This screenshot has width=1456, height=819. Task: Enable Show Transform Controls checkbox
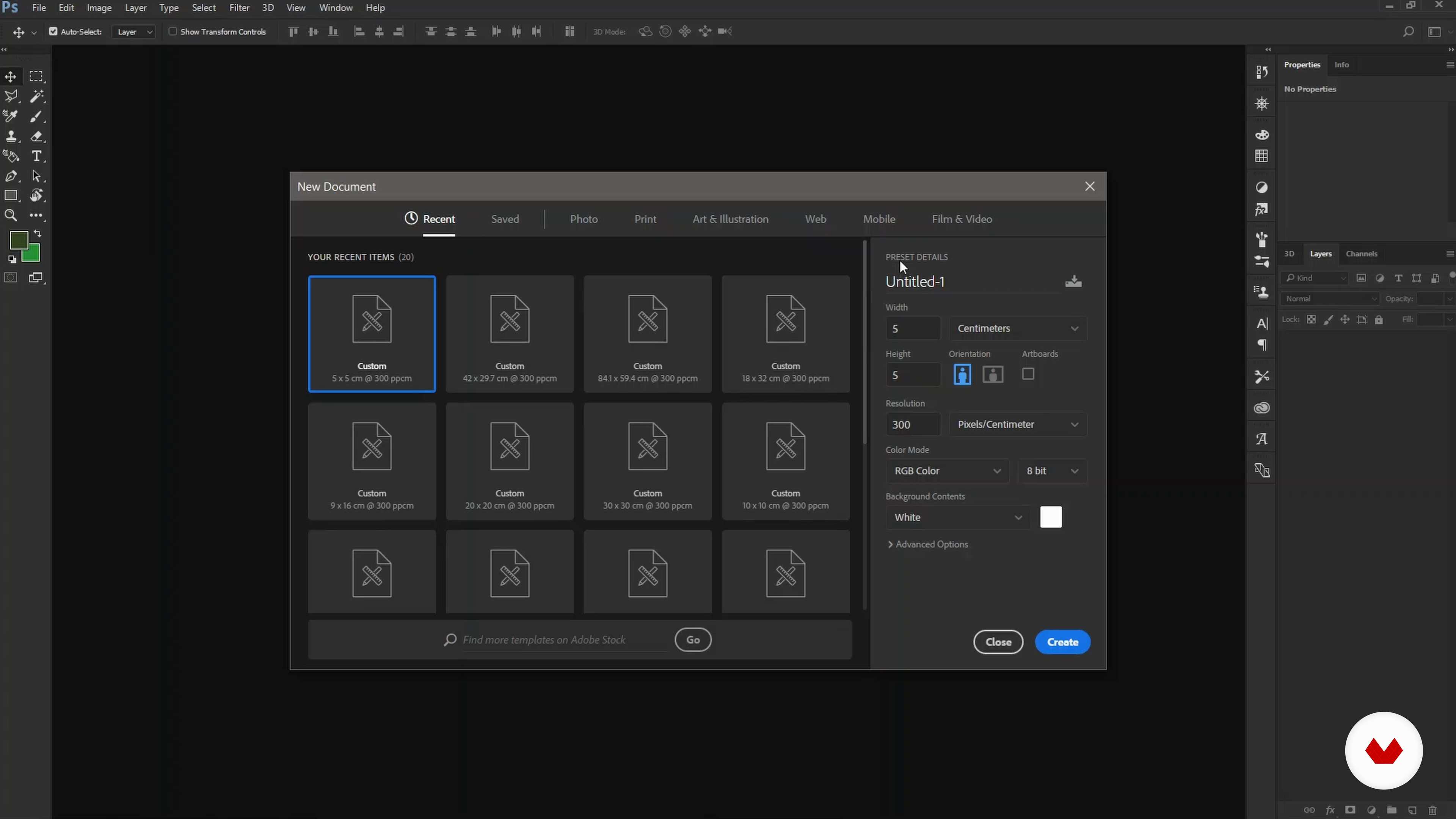pos(173,31)
